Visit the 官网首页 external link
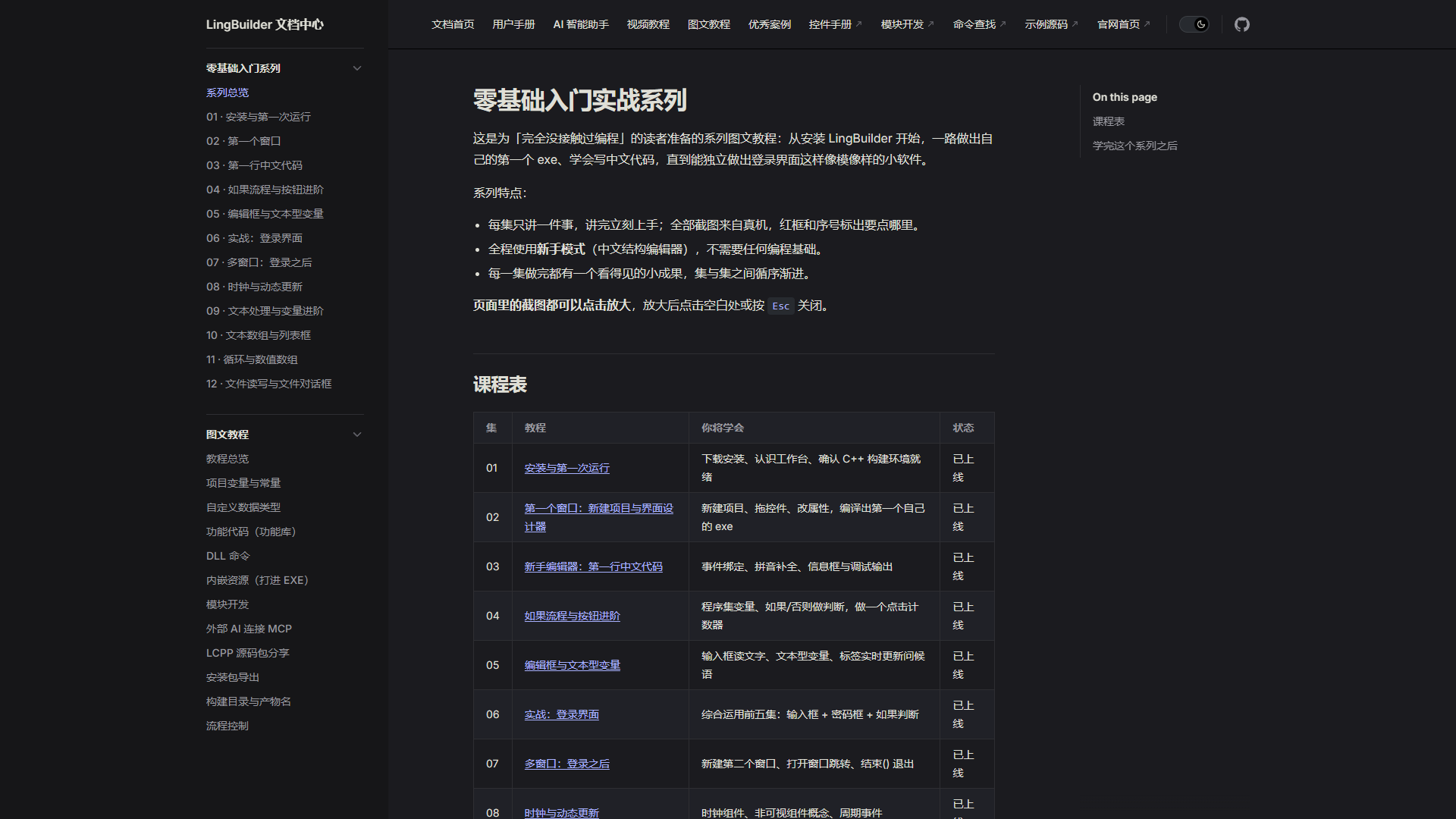Image resolution: width=1456 pixels, height=819 pixels. point(1124,24)
